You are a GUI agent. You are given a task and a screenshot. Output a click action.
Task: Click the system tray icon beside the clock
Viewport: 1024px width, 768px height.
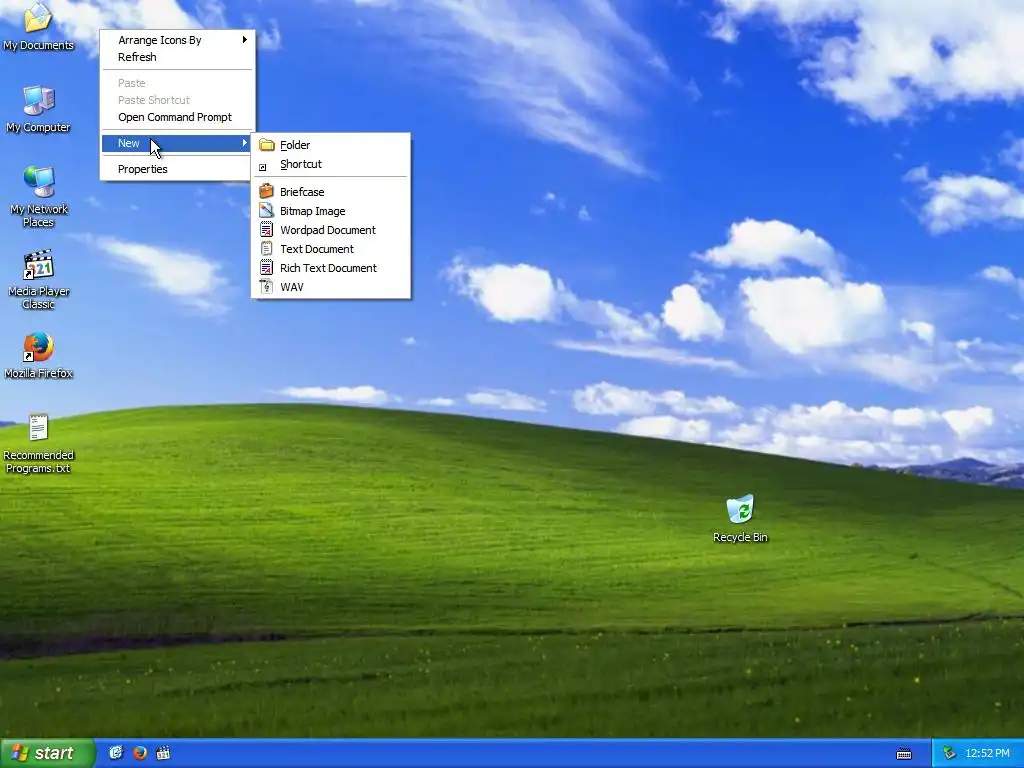click(949, 754)
